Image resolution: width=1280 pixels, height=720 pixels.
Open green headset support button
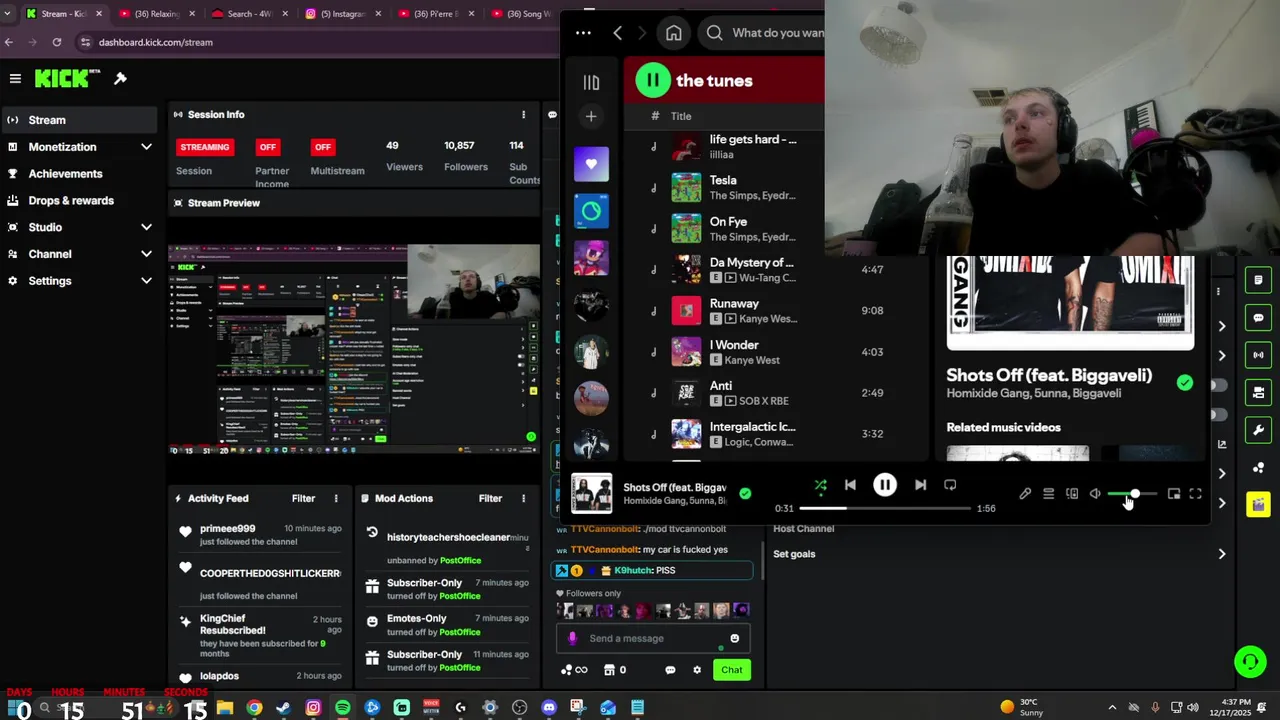1250,662
